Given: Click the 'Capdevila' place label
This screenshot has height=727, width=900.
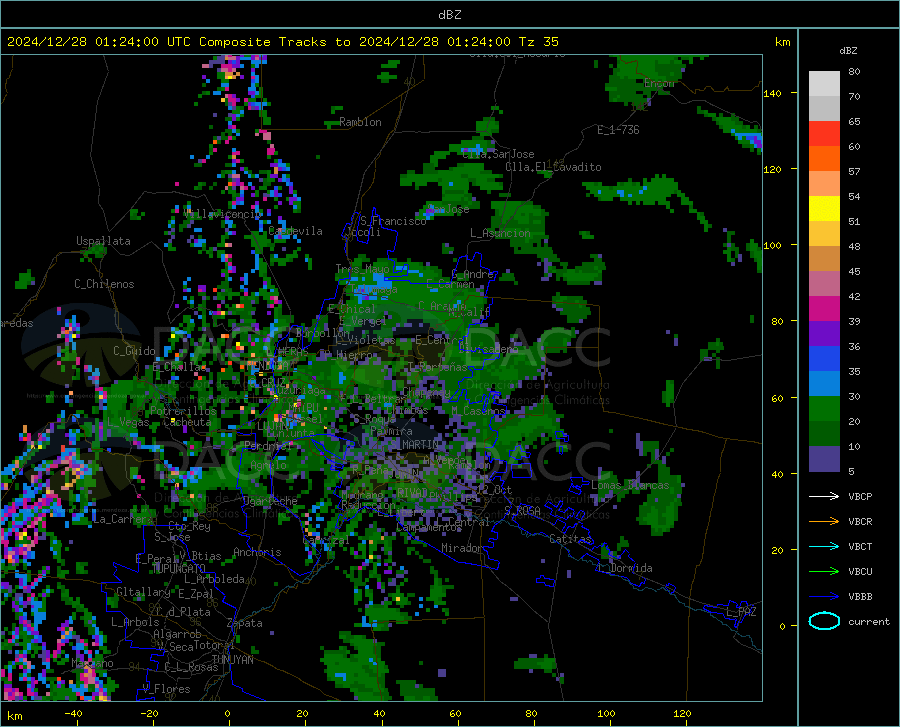Looking at the screenshot, I should pyautogui.click(x=295, y=231).
